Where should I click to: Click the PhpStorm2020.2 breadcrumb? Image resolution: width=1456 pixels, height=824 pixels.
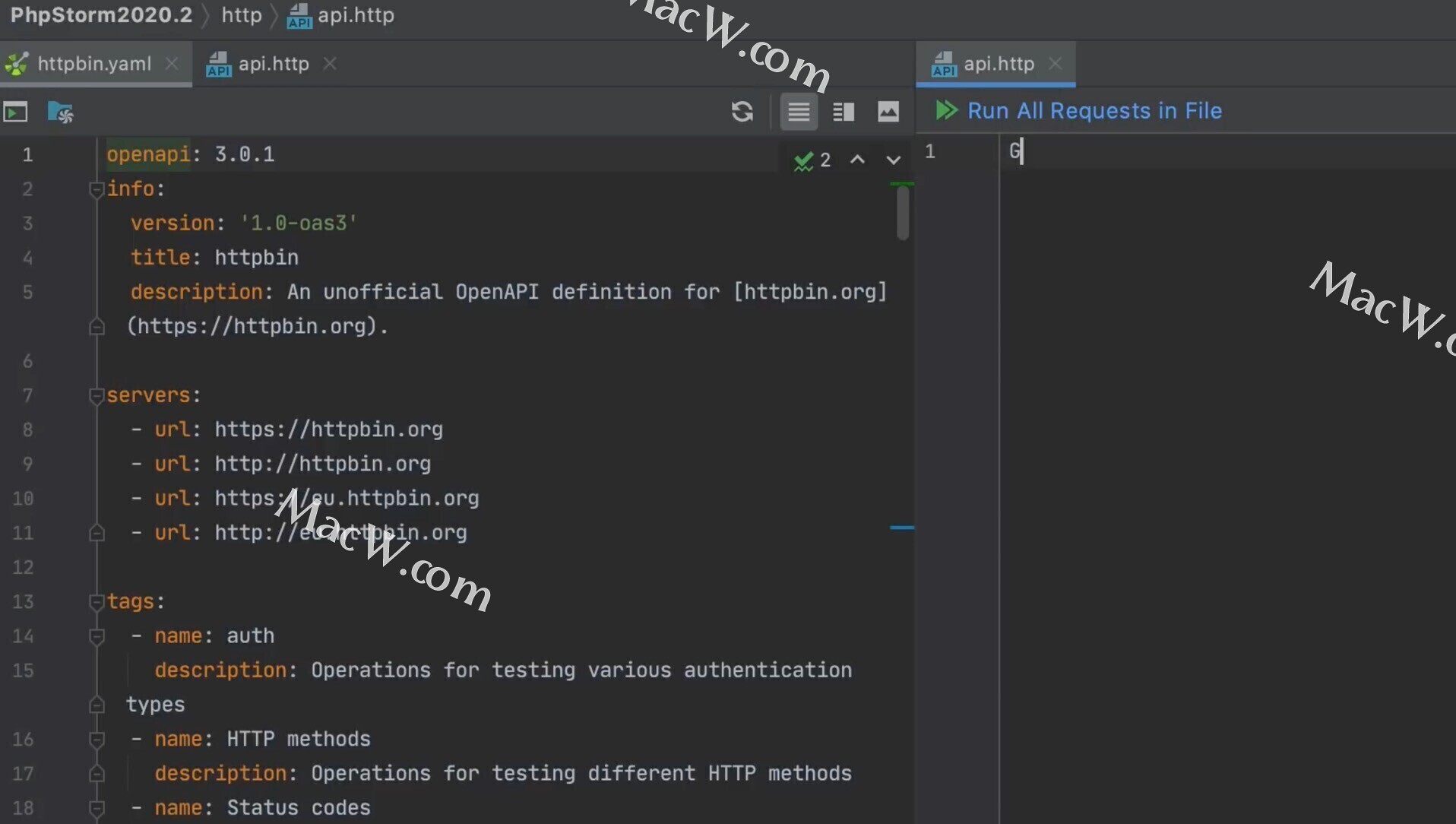(101, 15)
